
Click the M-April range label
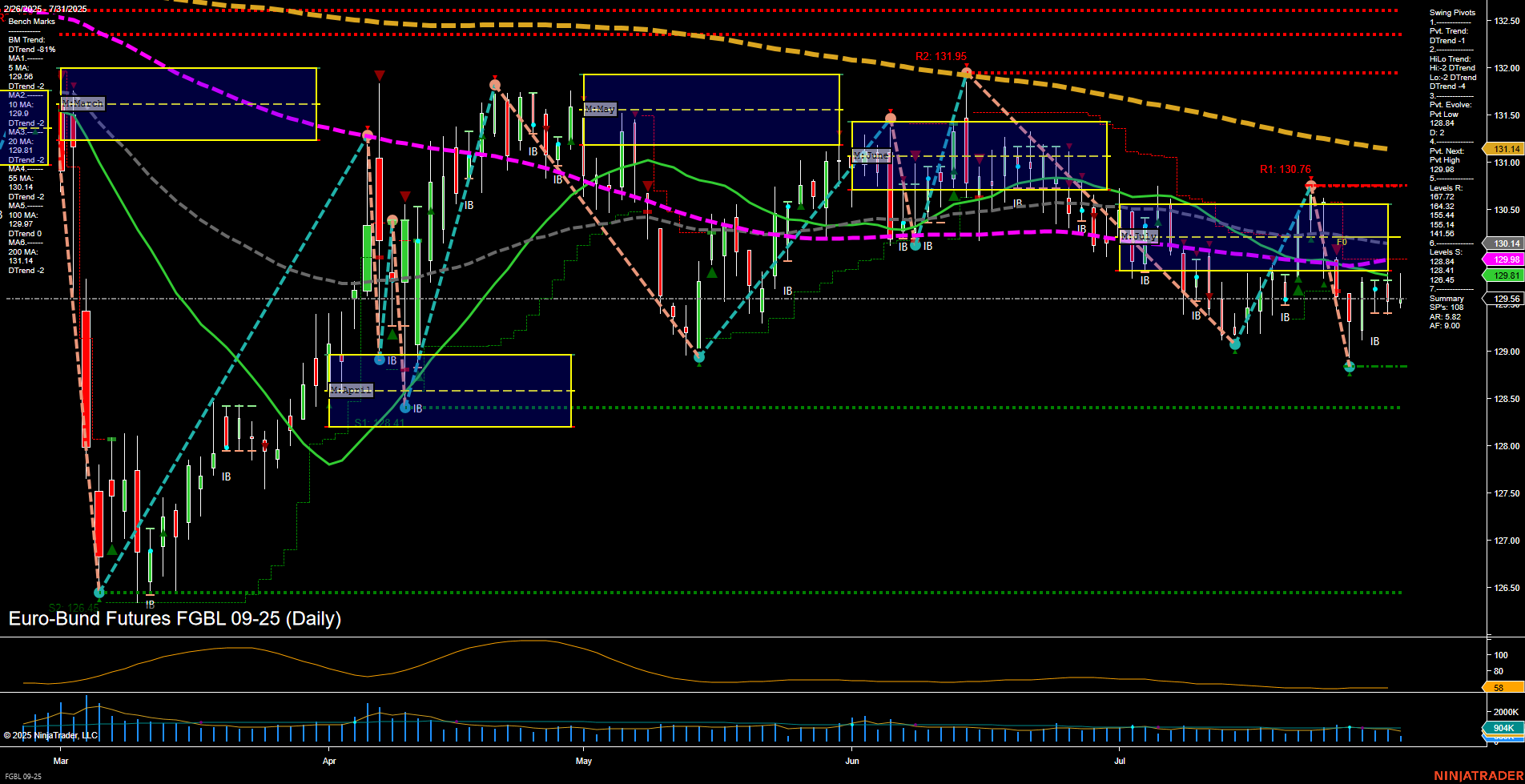point(351,390)
